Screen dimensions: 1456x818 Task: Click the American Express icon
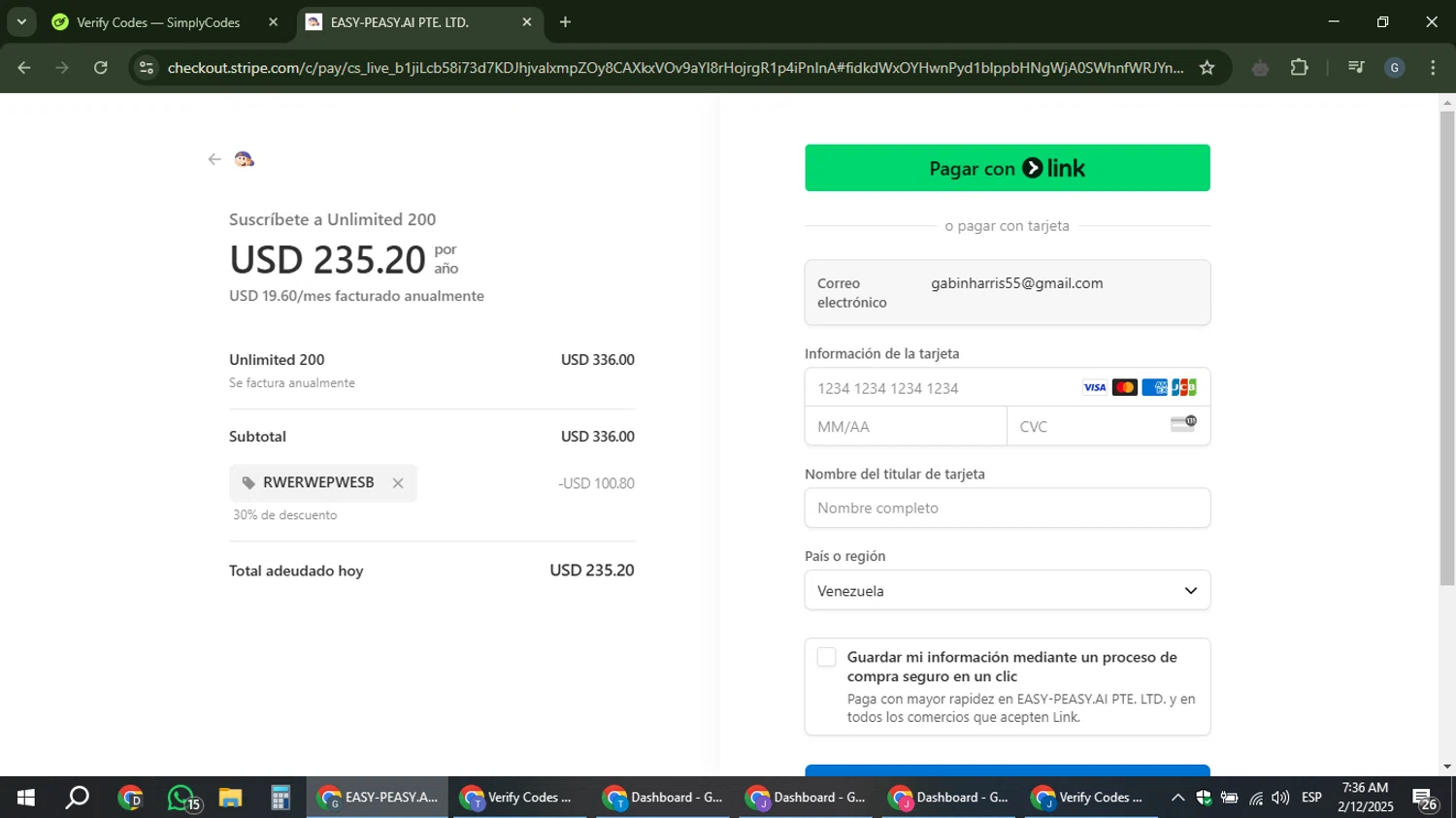coord(1154,388)
